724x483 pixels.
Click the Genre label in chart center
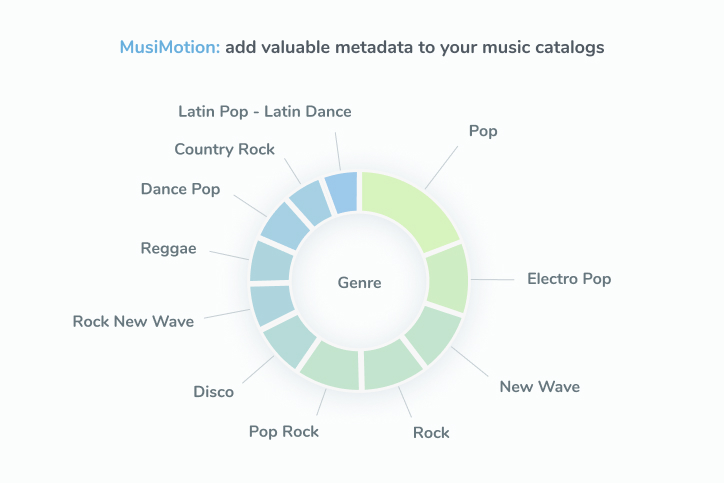coord(359,282)
